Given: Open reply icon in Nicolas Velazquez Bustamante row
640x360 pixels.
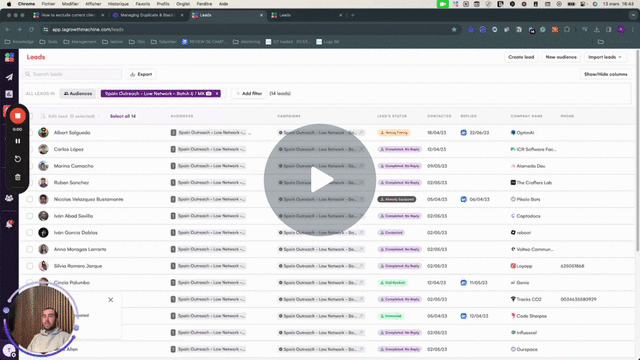Looking at the screenshot, I should pyautogui.click(x=463, y=199).
